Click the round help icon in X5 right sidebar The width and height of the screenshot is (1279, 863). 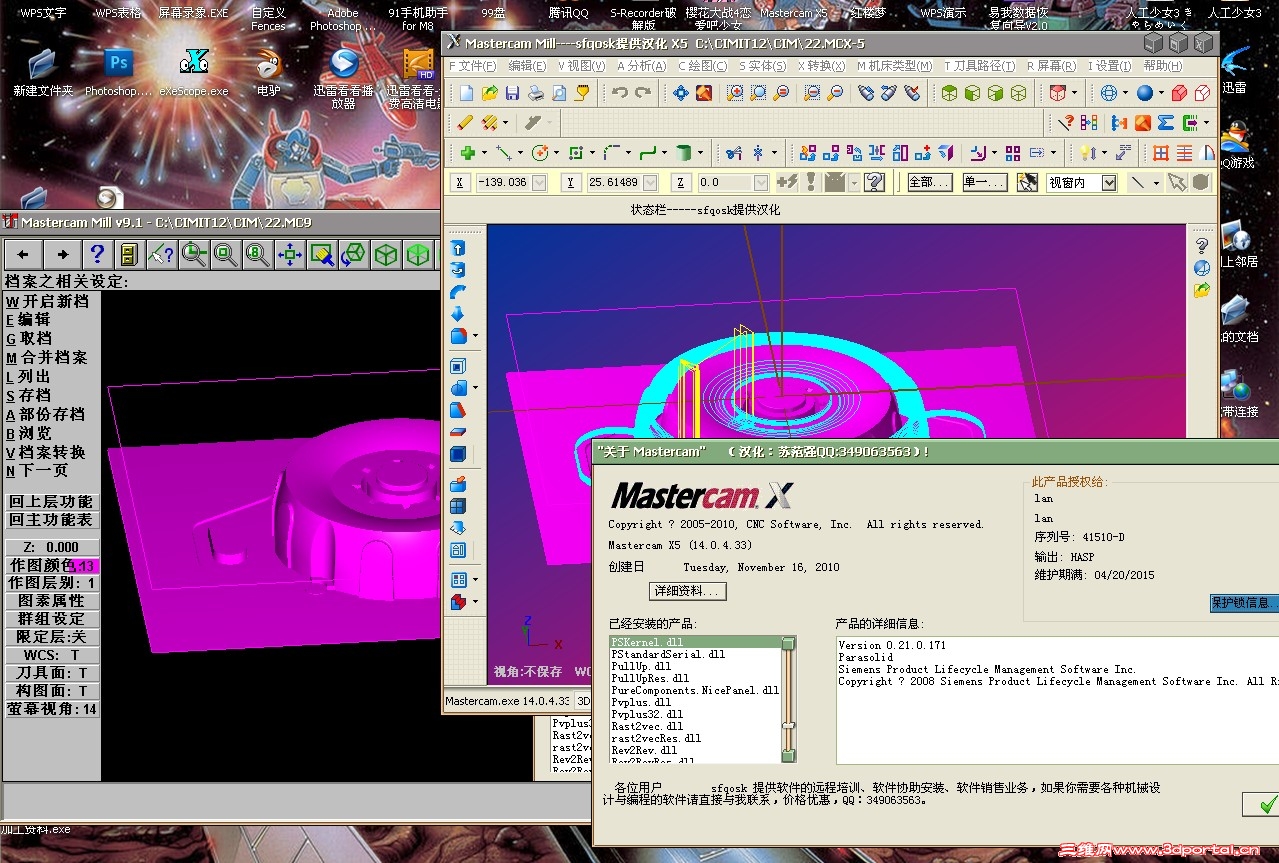pos(1202,268)
